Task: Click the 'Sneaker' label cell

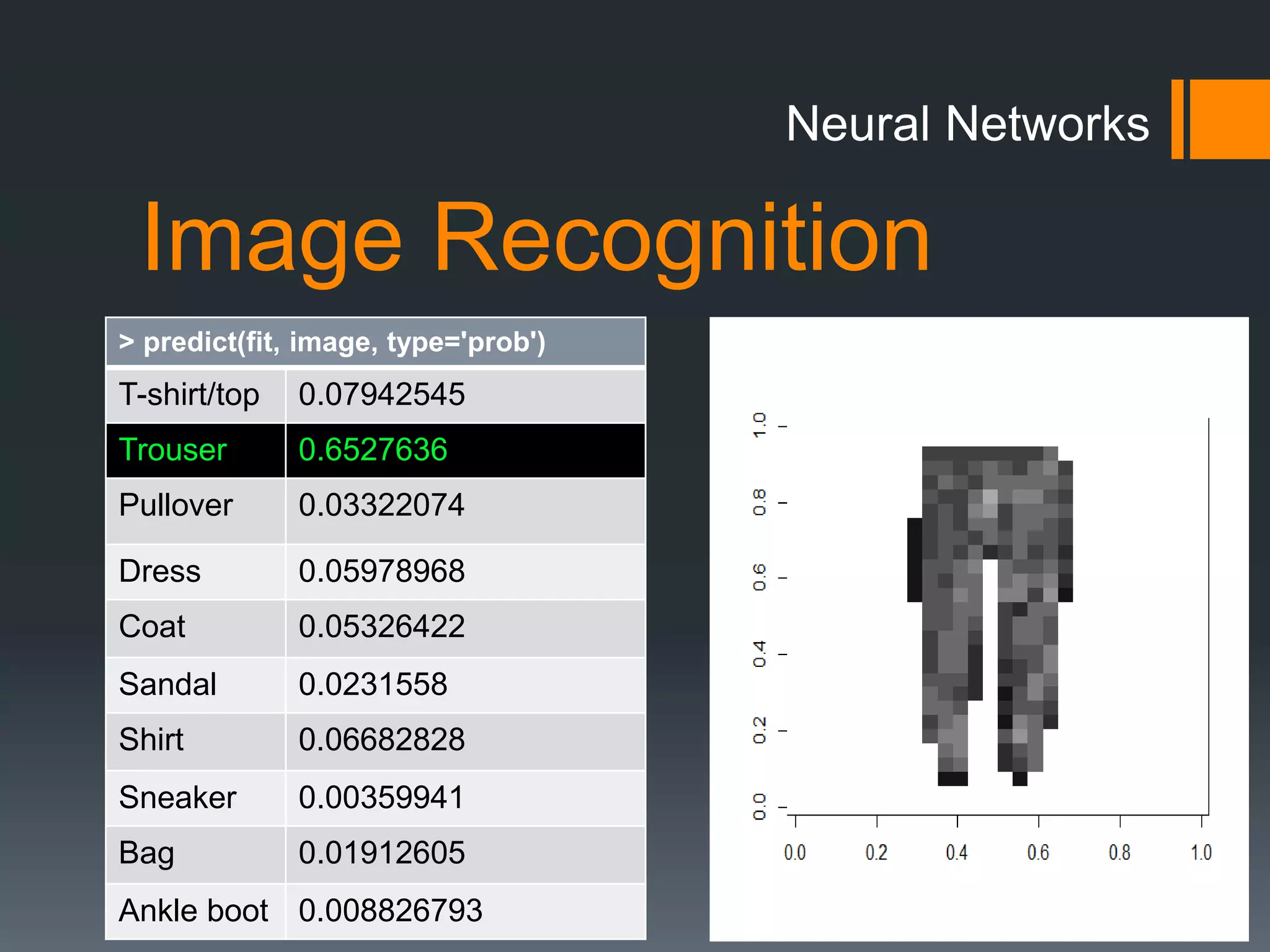Action: pos(195,798)
